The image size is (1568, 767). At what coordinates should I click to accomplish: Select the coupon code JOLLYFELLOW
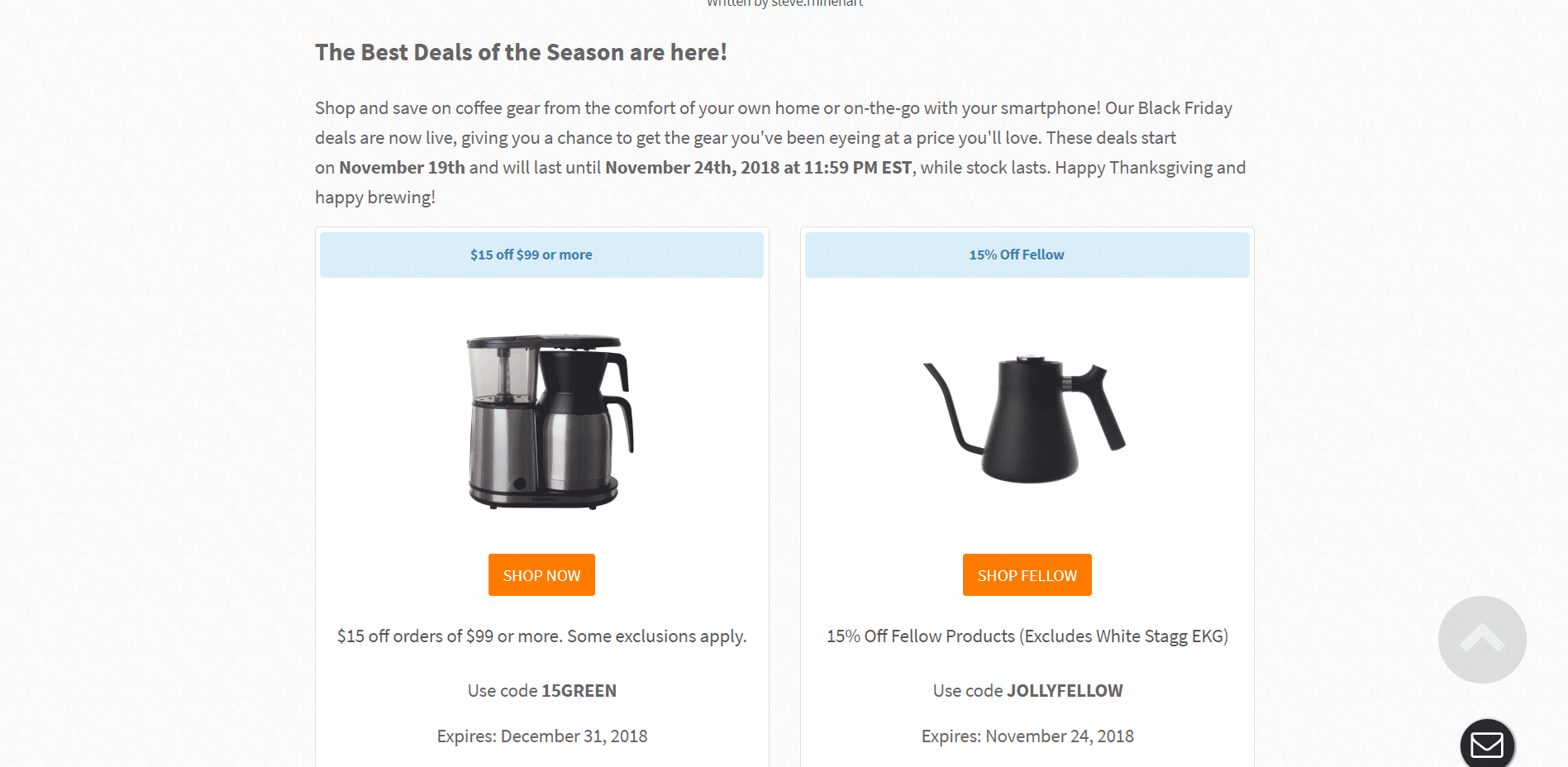[x=1065, y=690]
